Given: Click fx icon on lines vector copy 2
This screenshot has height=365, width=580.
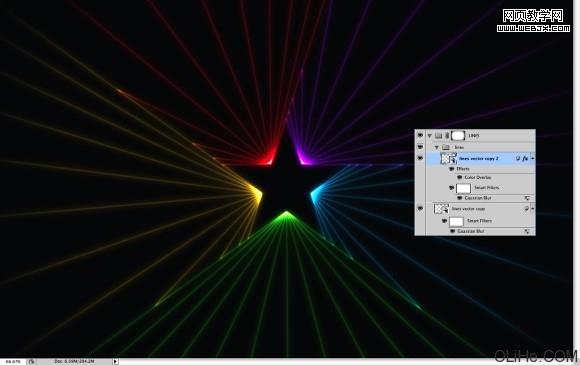Looking at the screenshot, I should pyautogui.click(x=525, y=158).
